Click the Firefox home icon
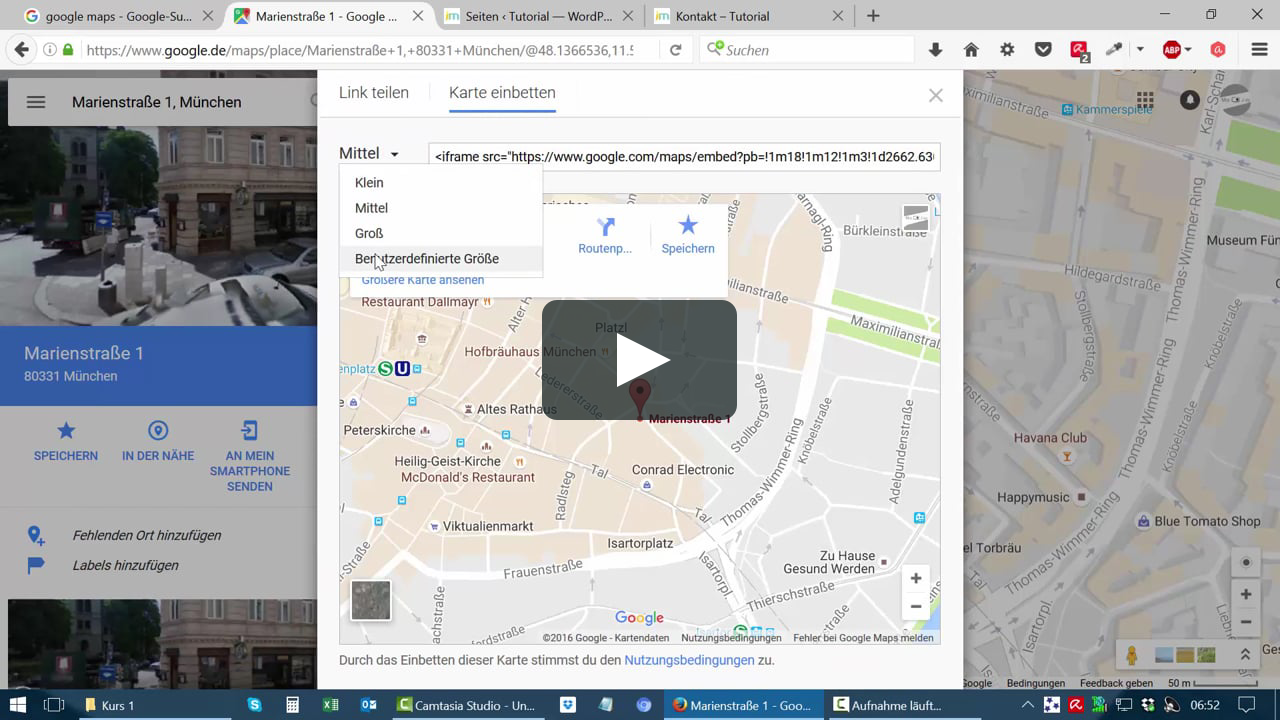The image size is (1280, 720). point(971,50)
